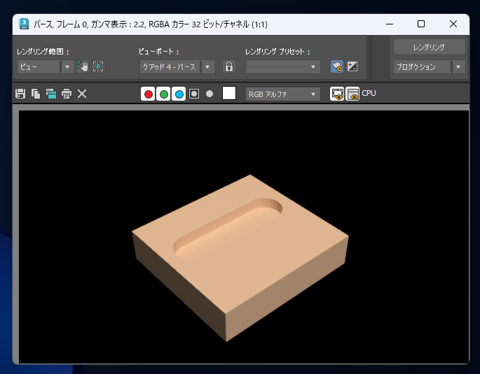Image resolution: width=480 pixels, height=374 pixels.
Task: Save the rendered image with disk icon
Action: pyautogui.click(x=20, y=94)
